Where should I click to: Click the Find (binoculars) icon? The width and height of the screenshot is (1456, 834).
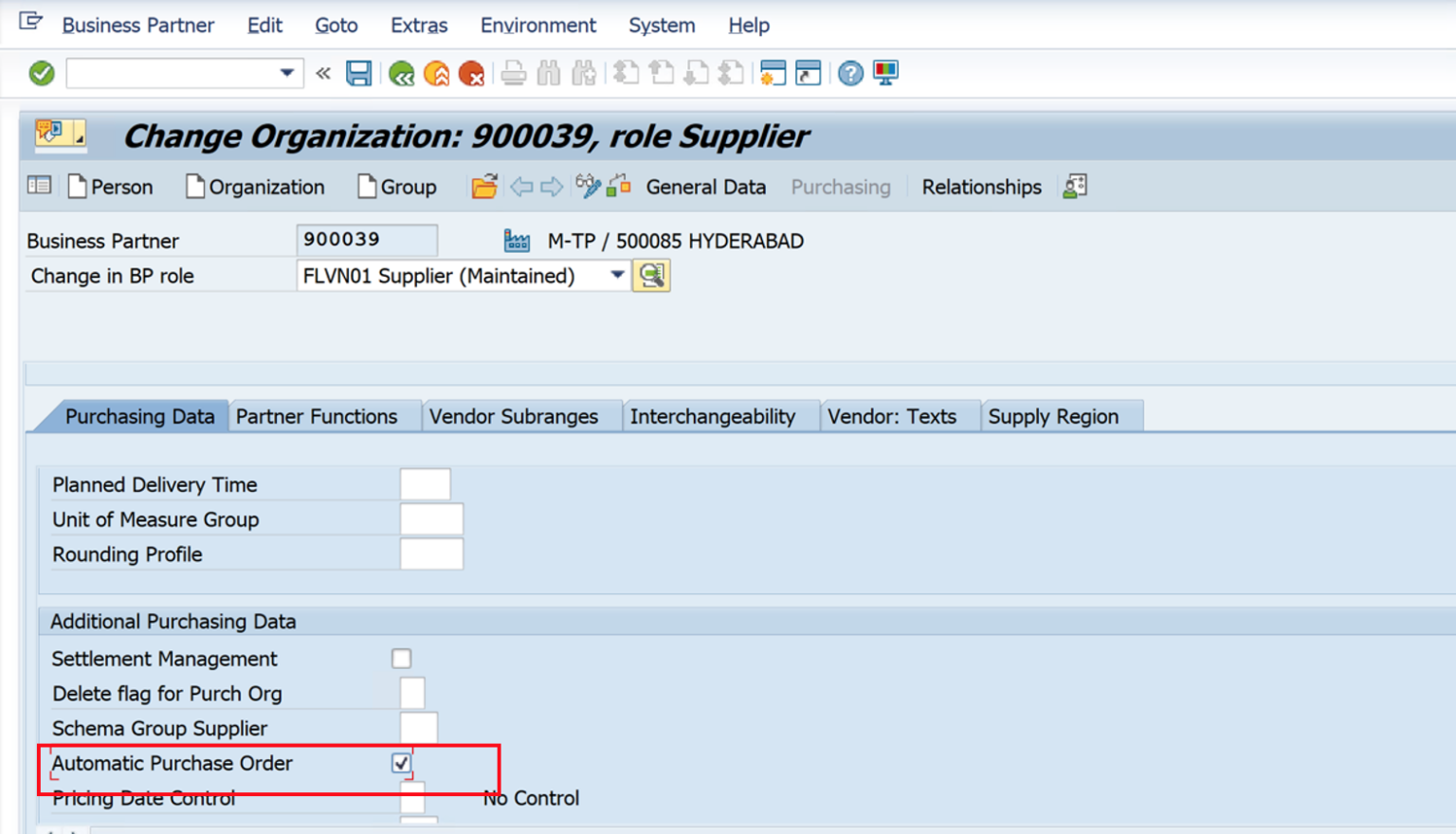[x=549, y=73]
